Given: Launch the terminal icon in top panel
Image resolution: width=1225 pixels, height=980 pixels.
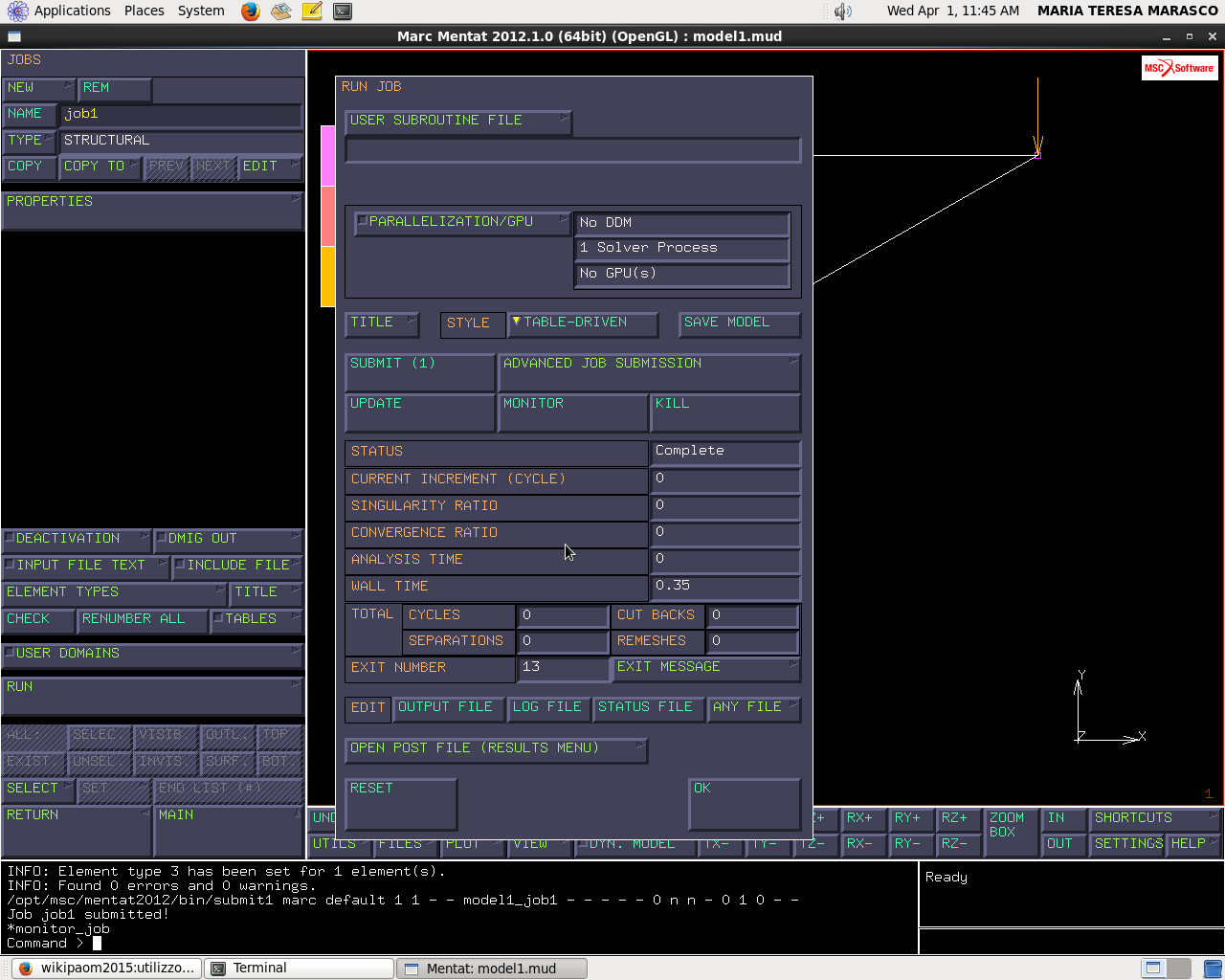Looking at the screenshot, I should (x=343, y=11).
